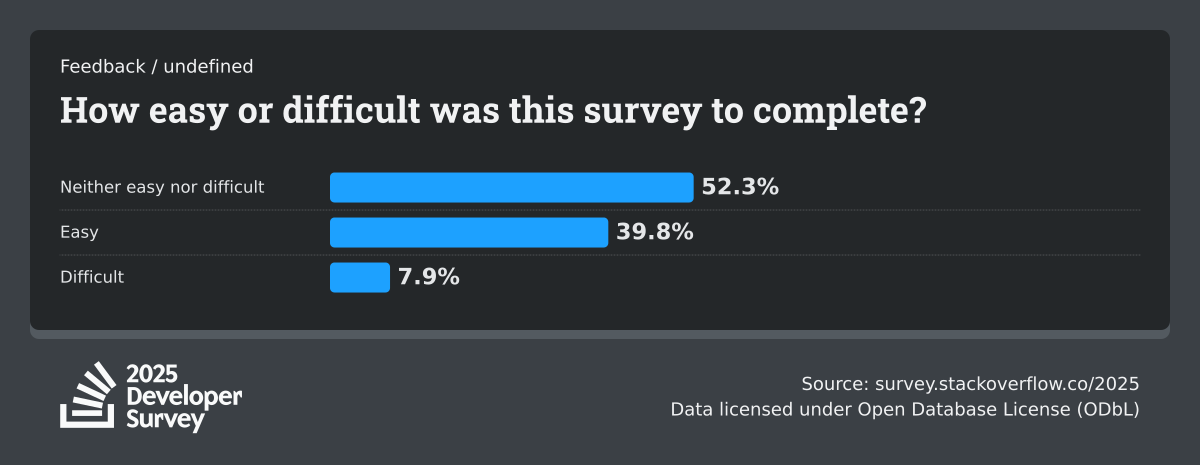The height and width of the screenshot is (465, 1200).
Task: Open the survey.stackoverflow.co/2025 source link
Action: (1007, 384)
